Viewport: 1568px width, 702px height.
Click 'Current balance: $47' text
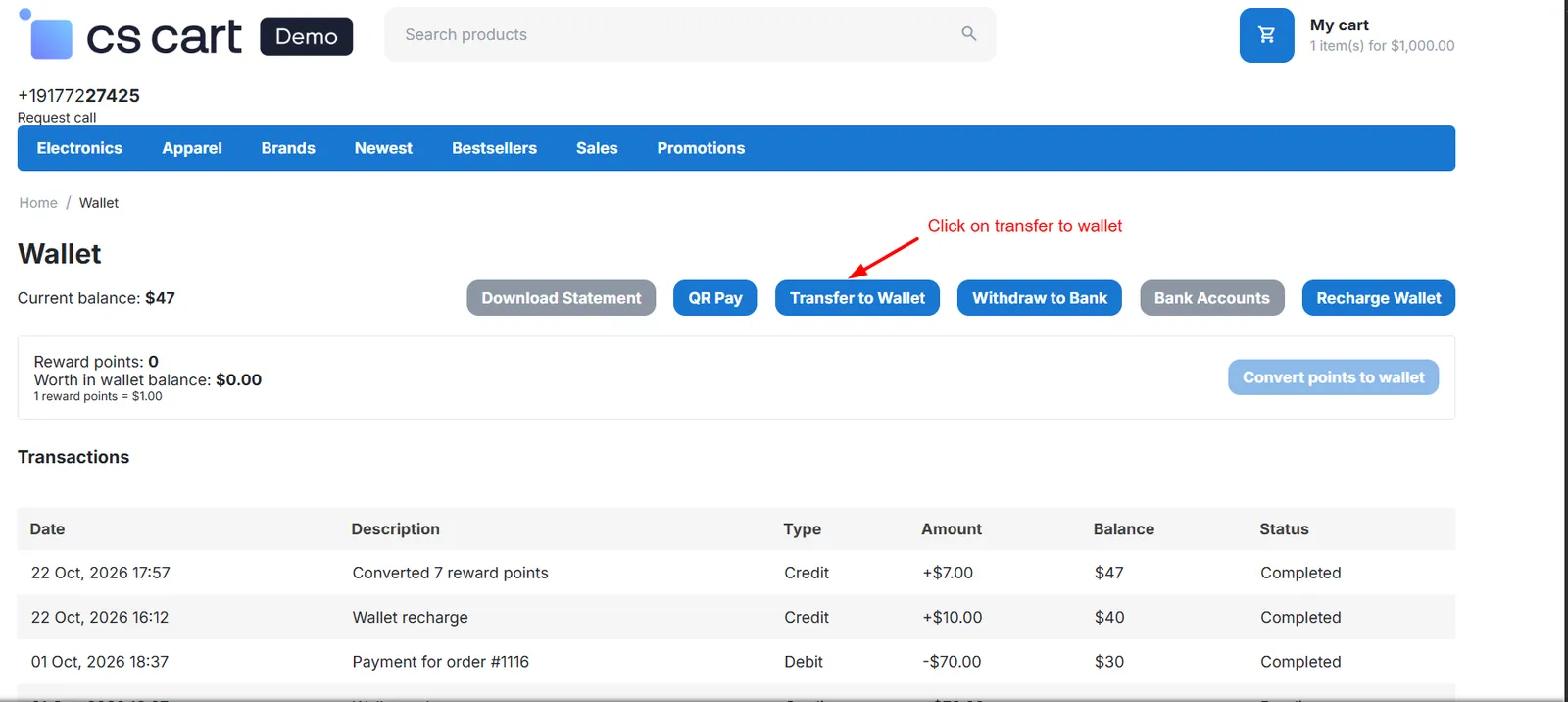click(x=96, y=298)
